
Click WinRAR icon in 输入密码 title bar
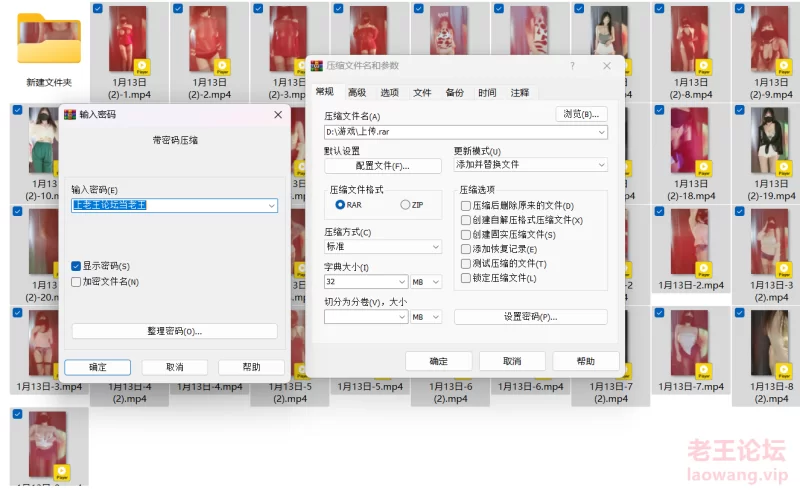70,115
